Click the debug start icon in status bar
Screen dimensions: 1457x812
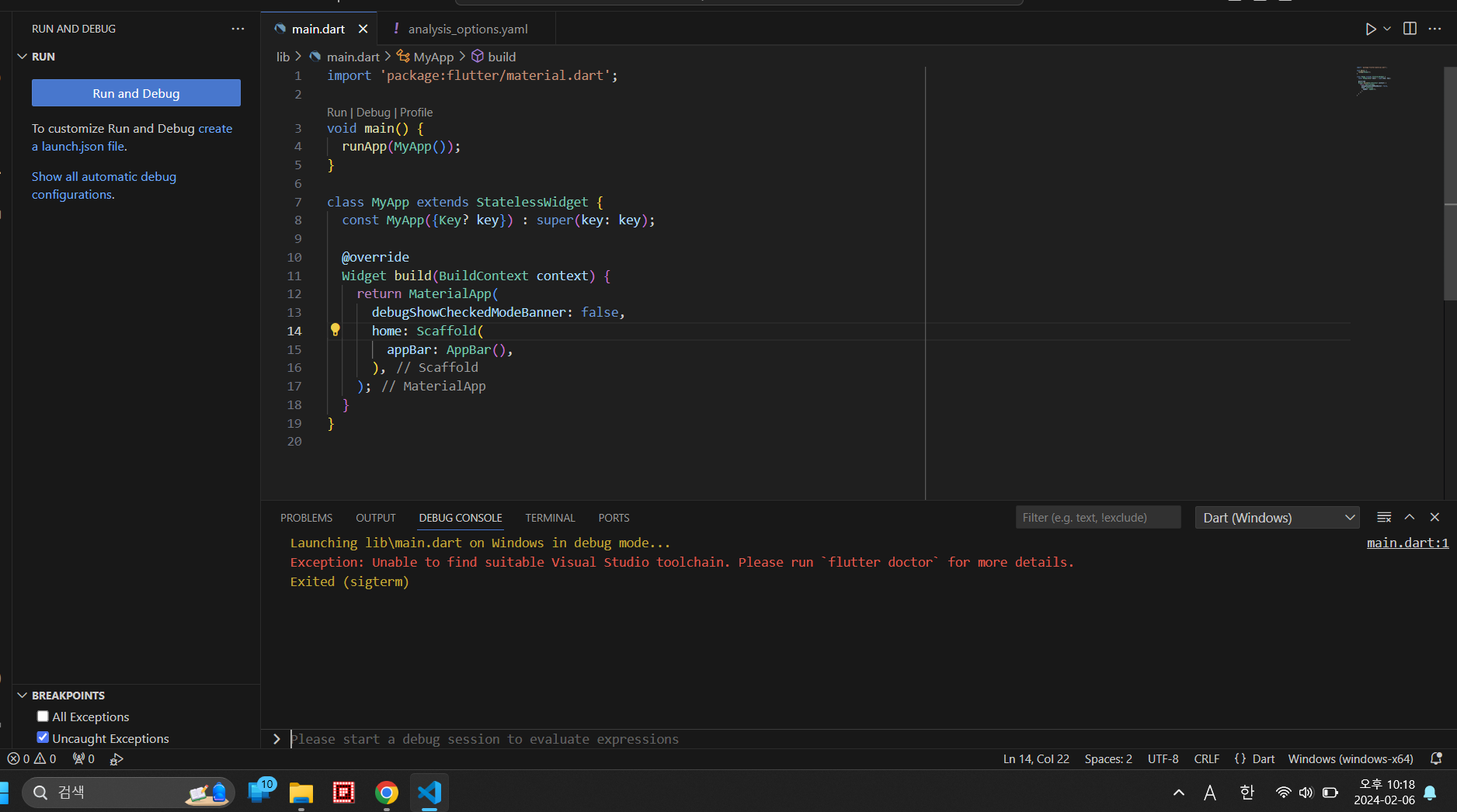click(x=116, y=759)
